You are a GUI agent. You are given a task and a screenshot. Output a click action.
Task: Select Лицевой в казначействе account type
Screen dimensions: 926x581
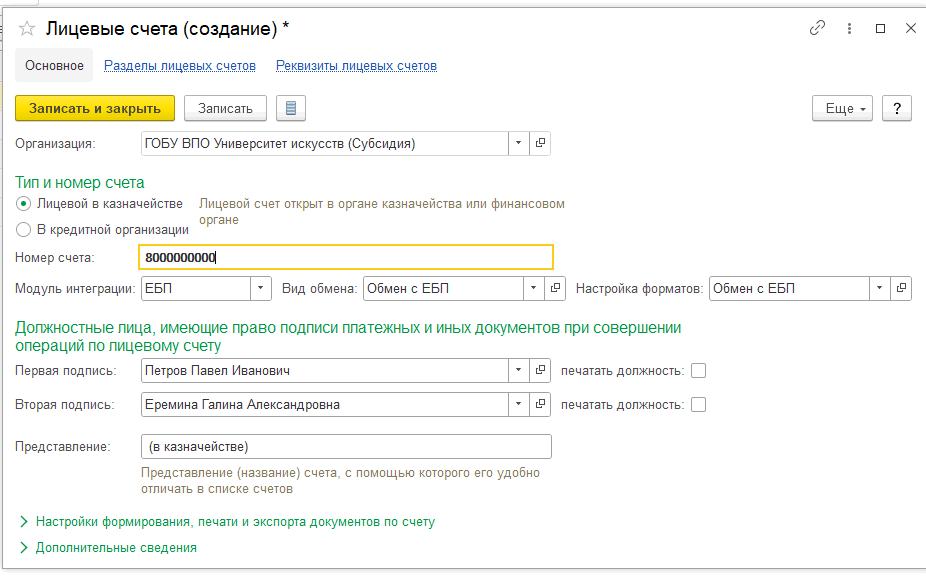tap(23, 204)
